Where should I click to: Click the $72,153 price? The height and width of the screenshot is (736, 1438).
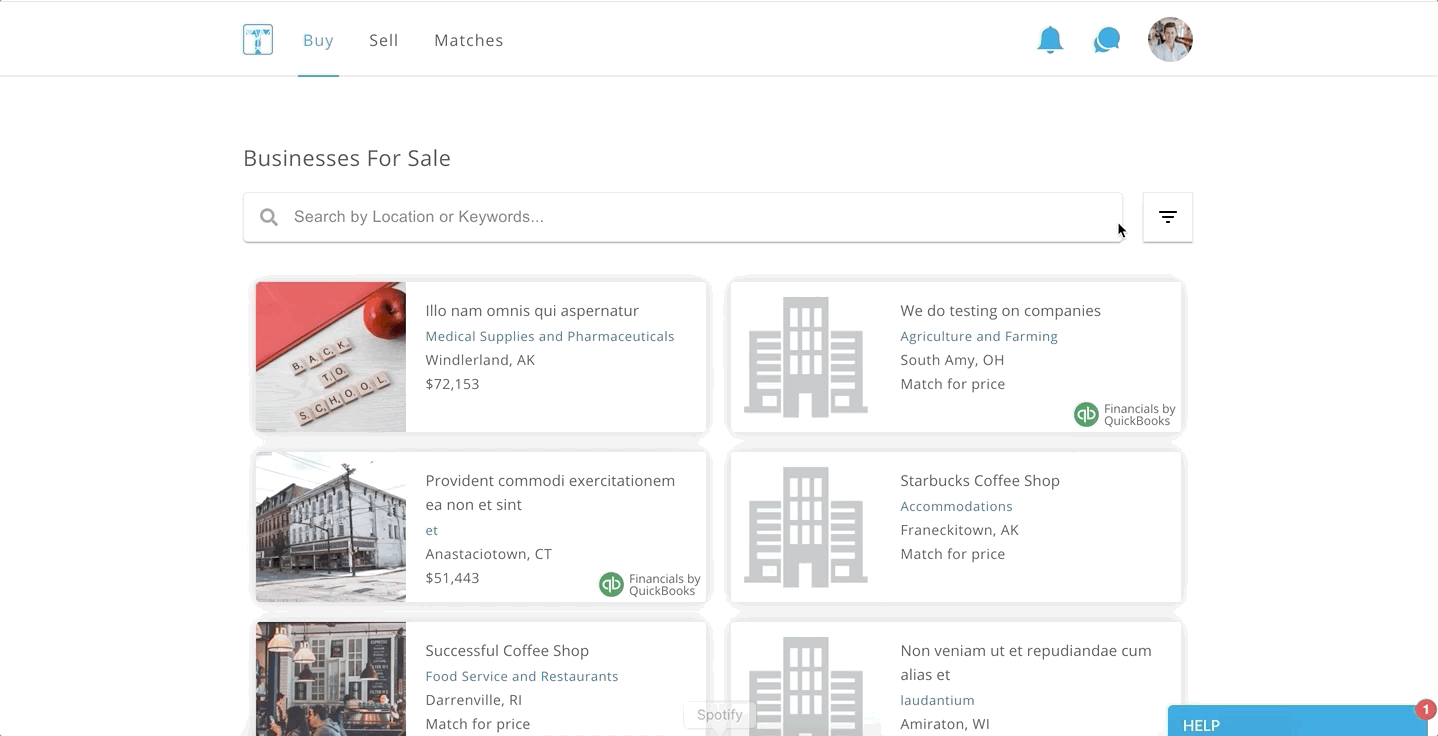click(x=452, y=384)
